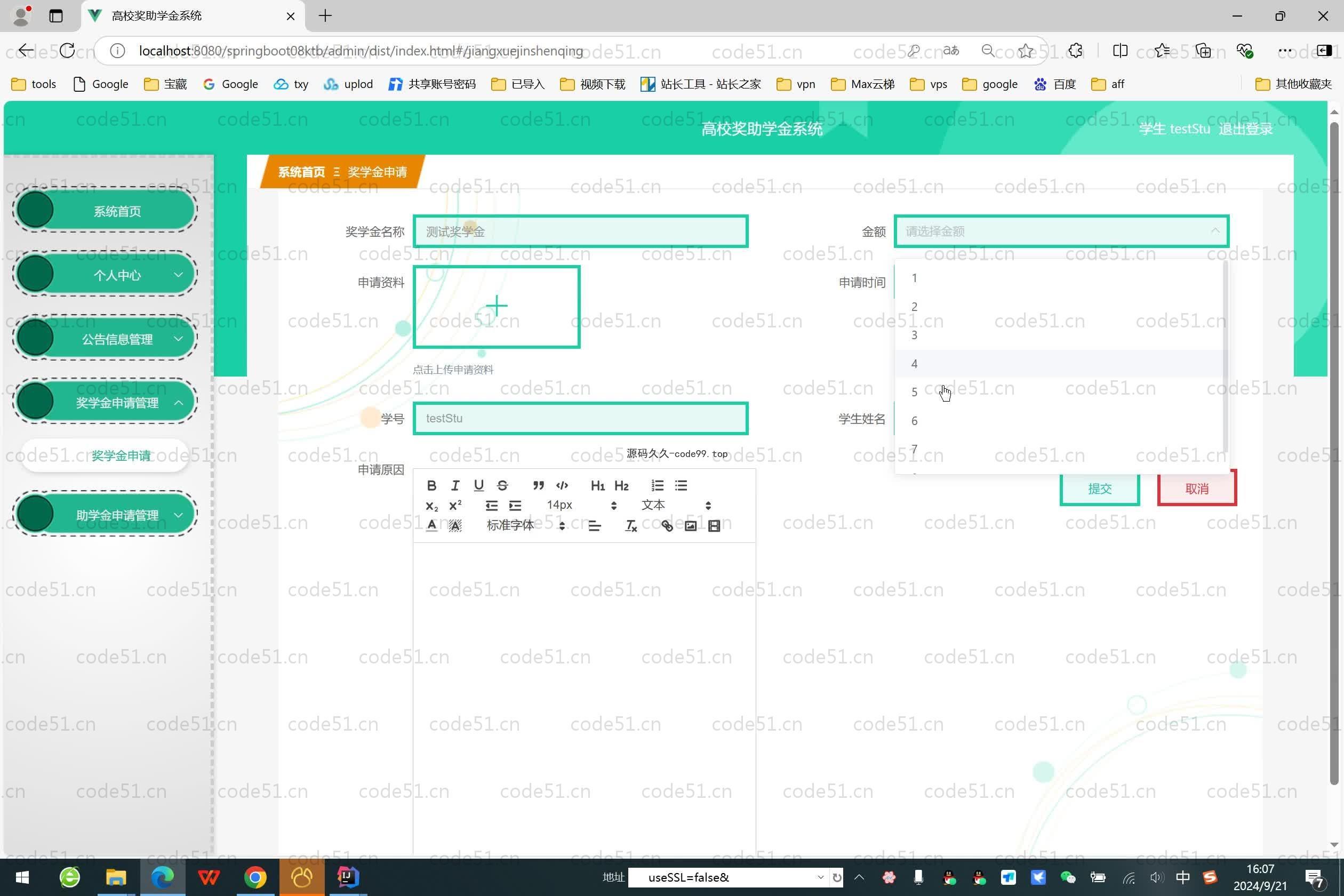Open the 站长工具 - 站长之家 bookmark
This screenshot has height=896, width=1344.
pyautogui.click(x=701, y=85)
